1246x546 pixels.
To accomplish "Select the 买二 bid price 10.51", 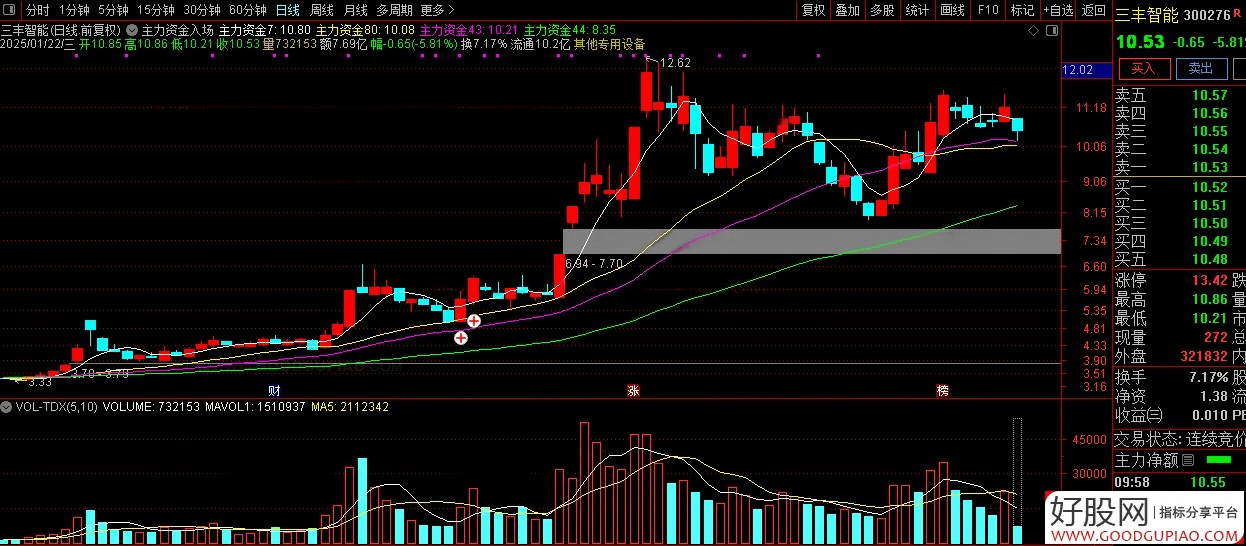I will click(x=1209, y=205).
